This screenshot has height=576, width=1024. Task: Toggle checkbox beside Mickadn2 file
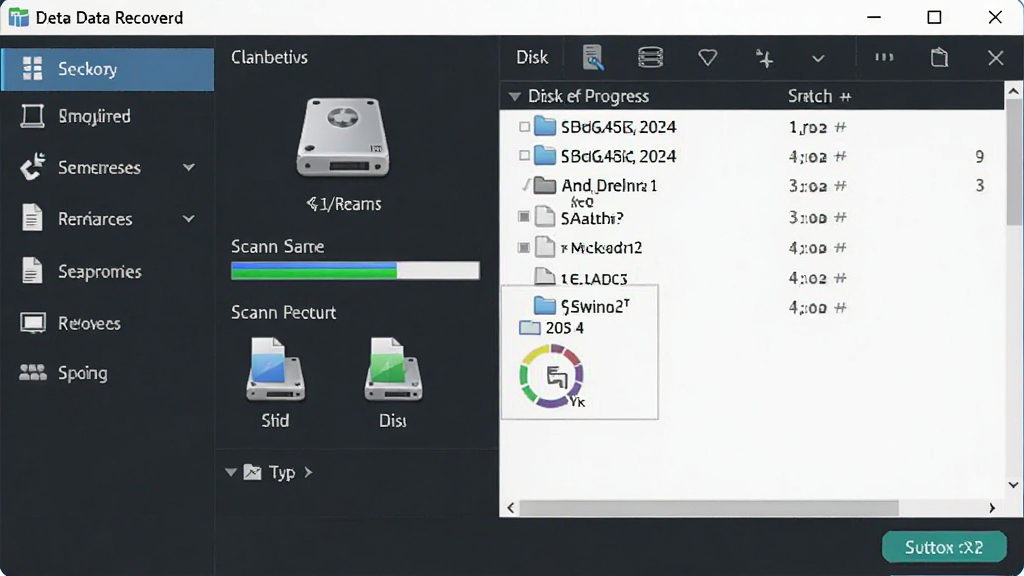coord(524,248)
